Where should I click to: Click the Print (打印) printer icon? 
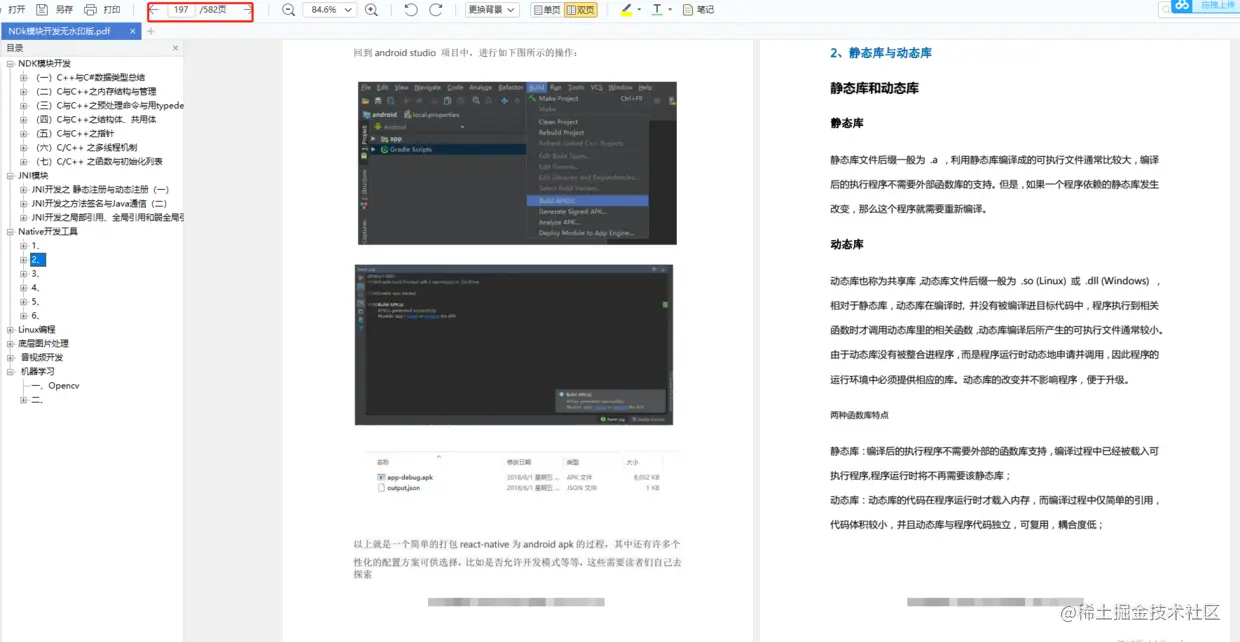[x=90, y=9]
